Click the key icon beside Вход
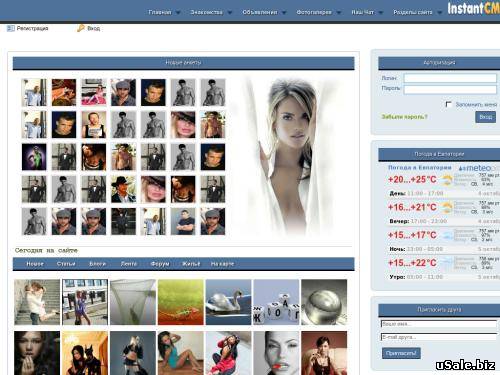 click(81, 28)
